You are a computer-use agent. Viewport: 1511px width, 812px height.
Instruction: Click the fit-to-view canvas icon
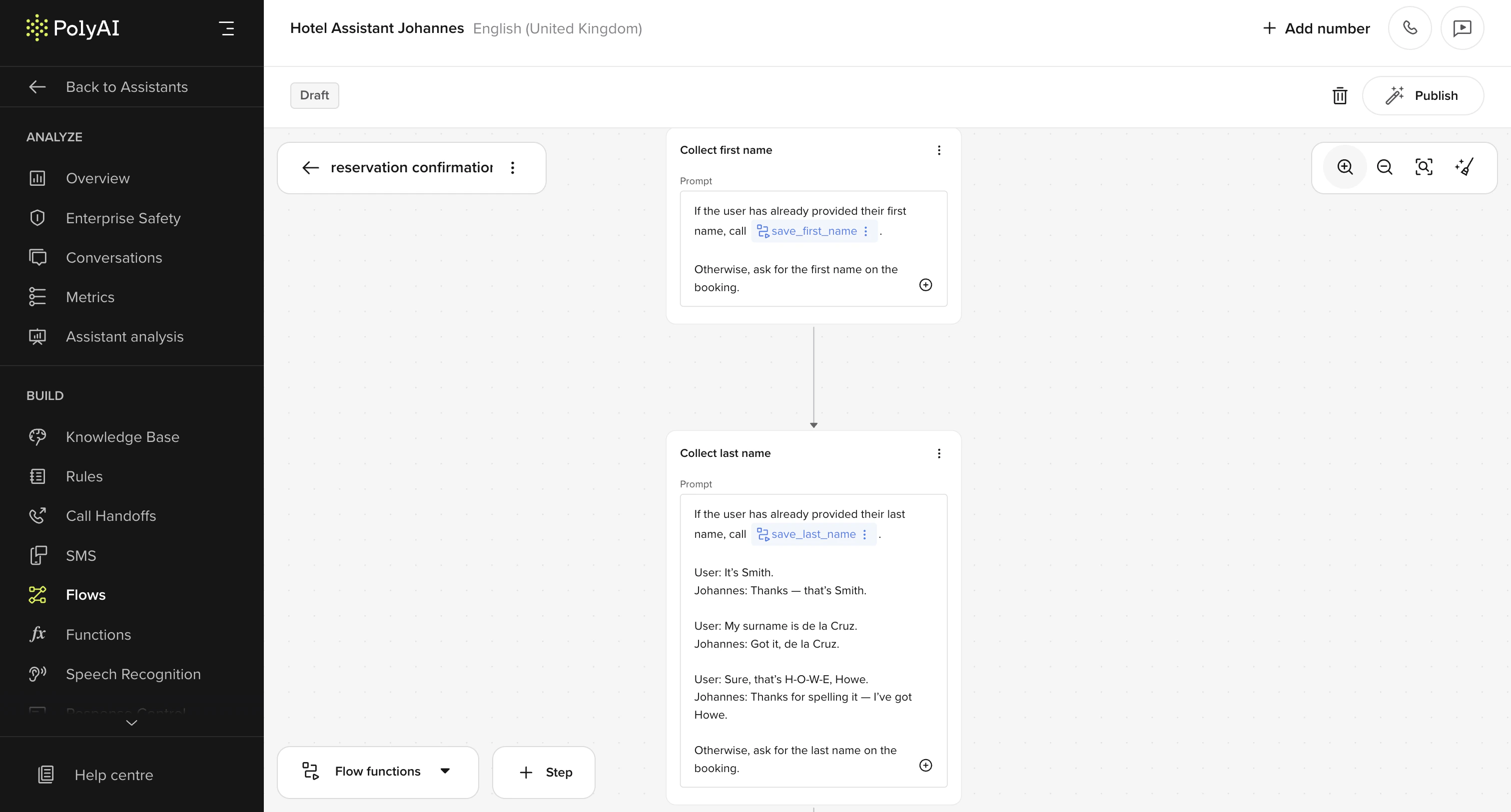click(1424, 167)
